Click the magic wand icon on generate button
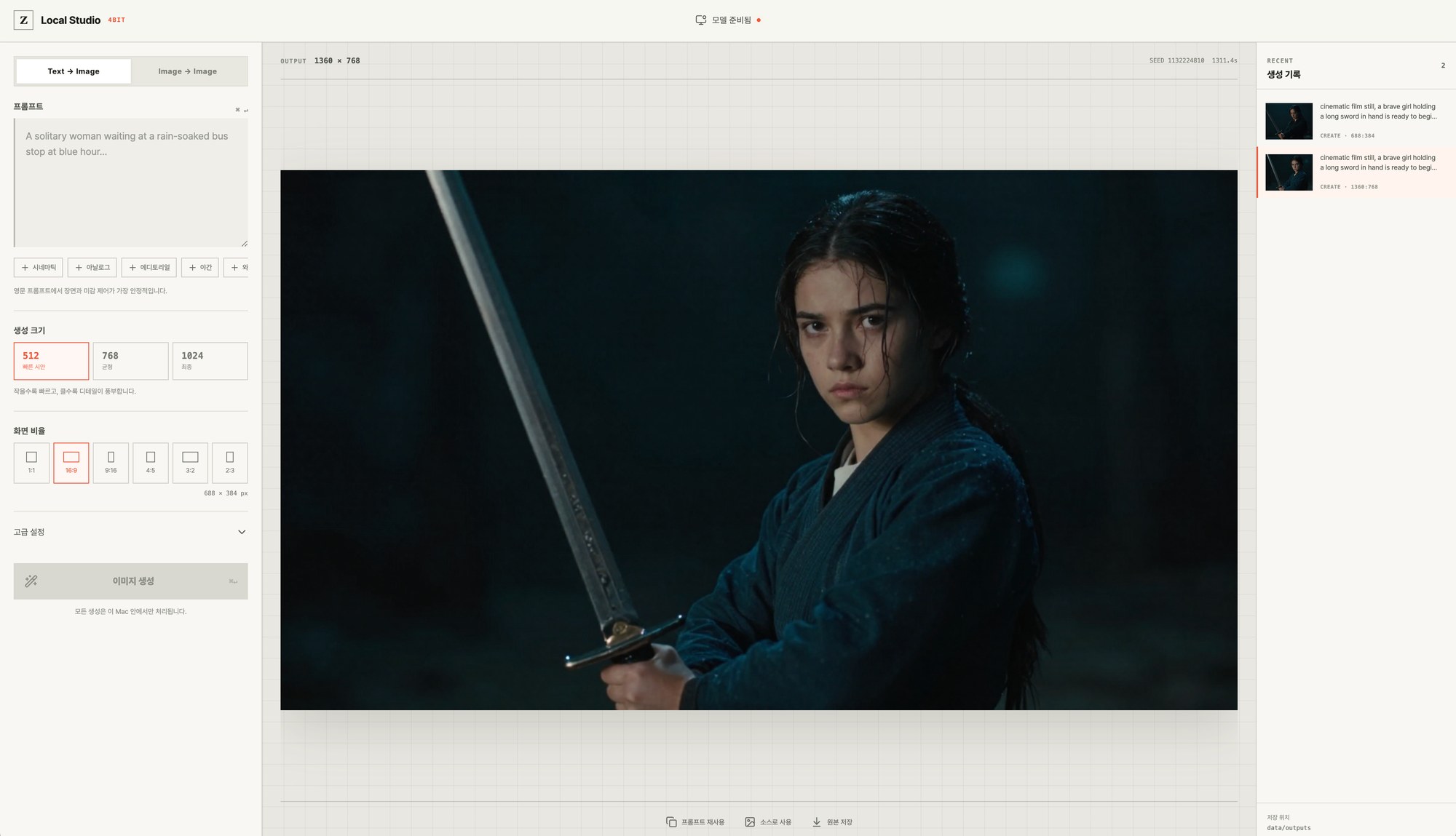 31,581
